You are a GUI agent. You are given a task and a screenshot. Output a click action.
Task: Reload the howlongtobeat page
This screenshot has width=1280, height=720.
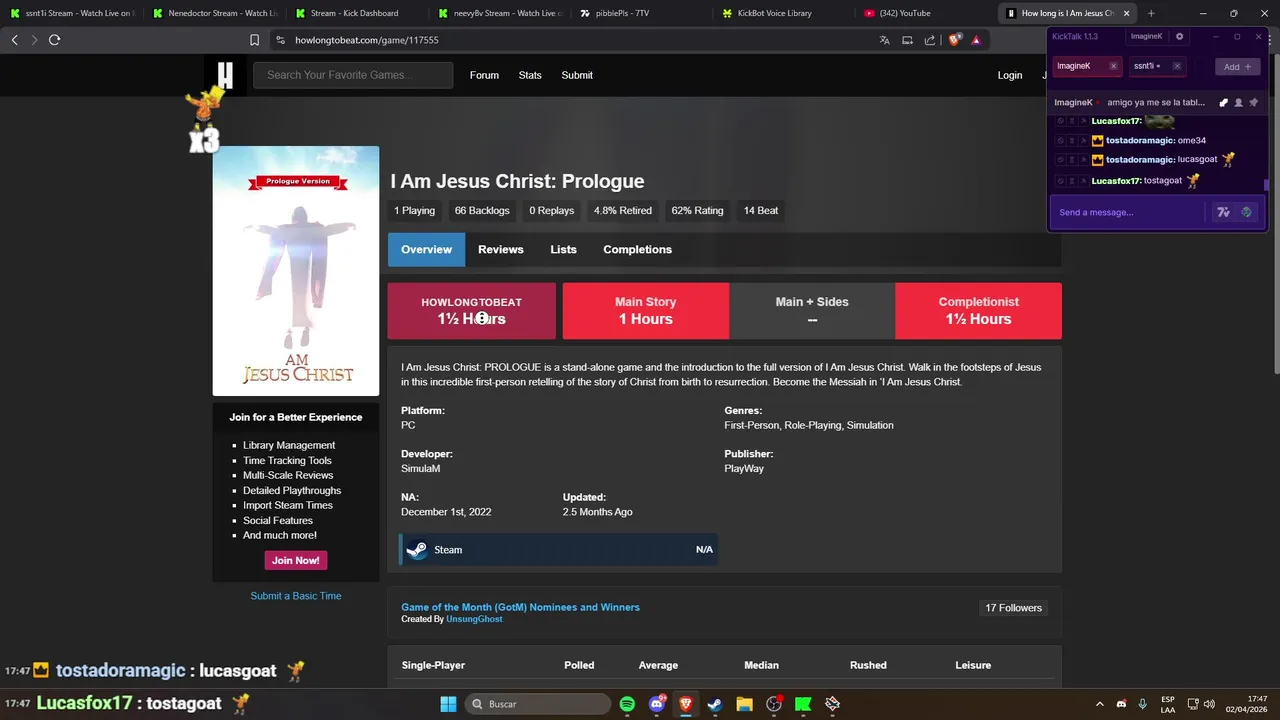click(x=54, y=40)
